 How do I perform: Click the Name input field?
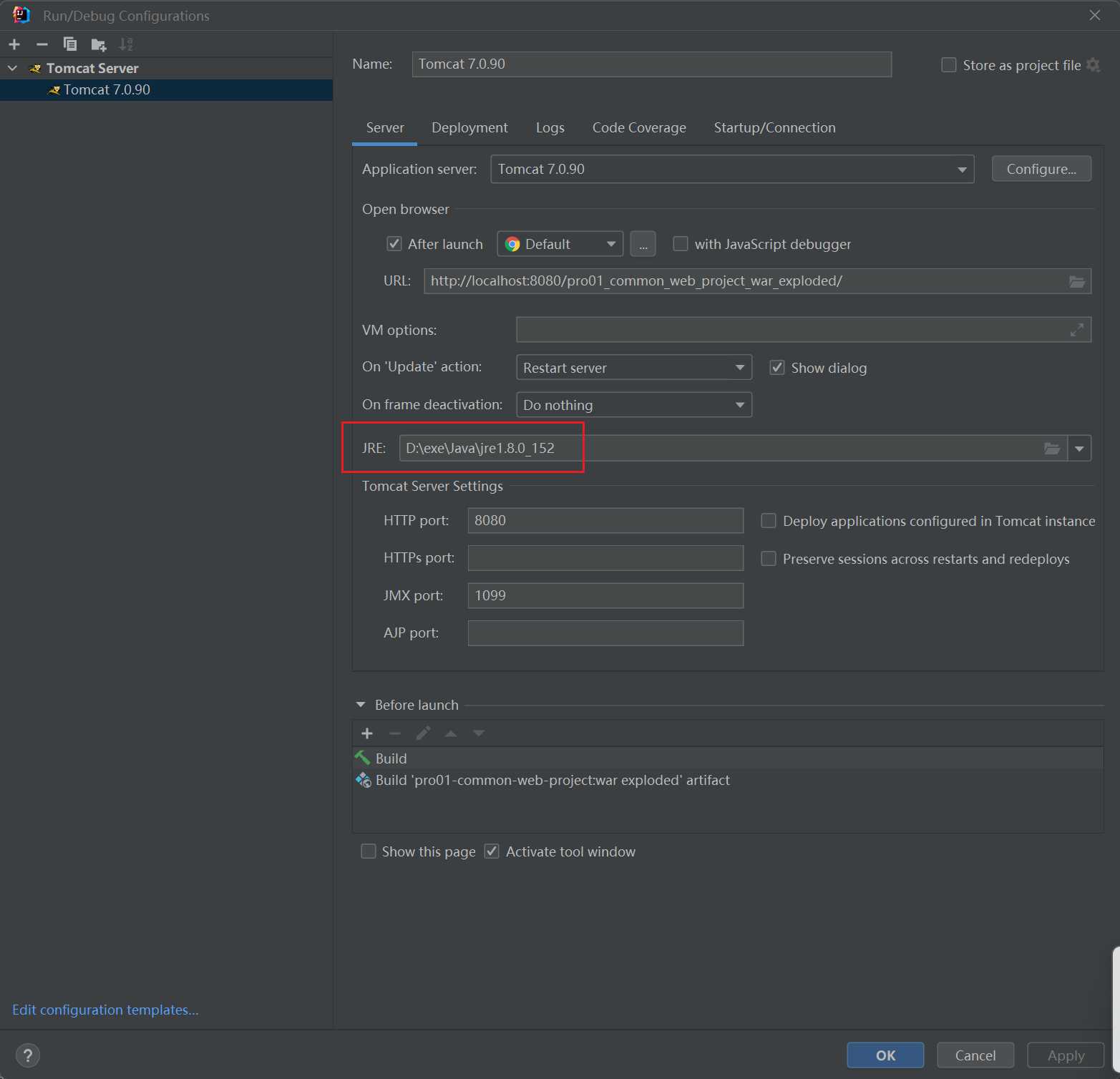click(x=651, y=64)
